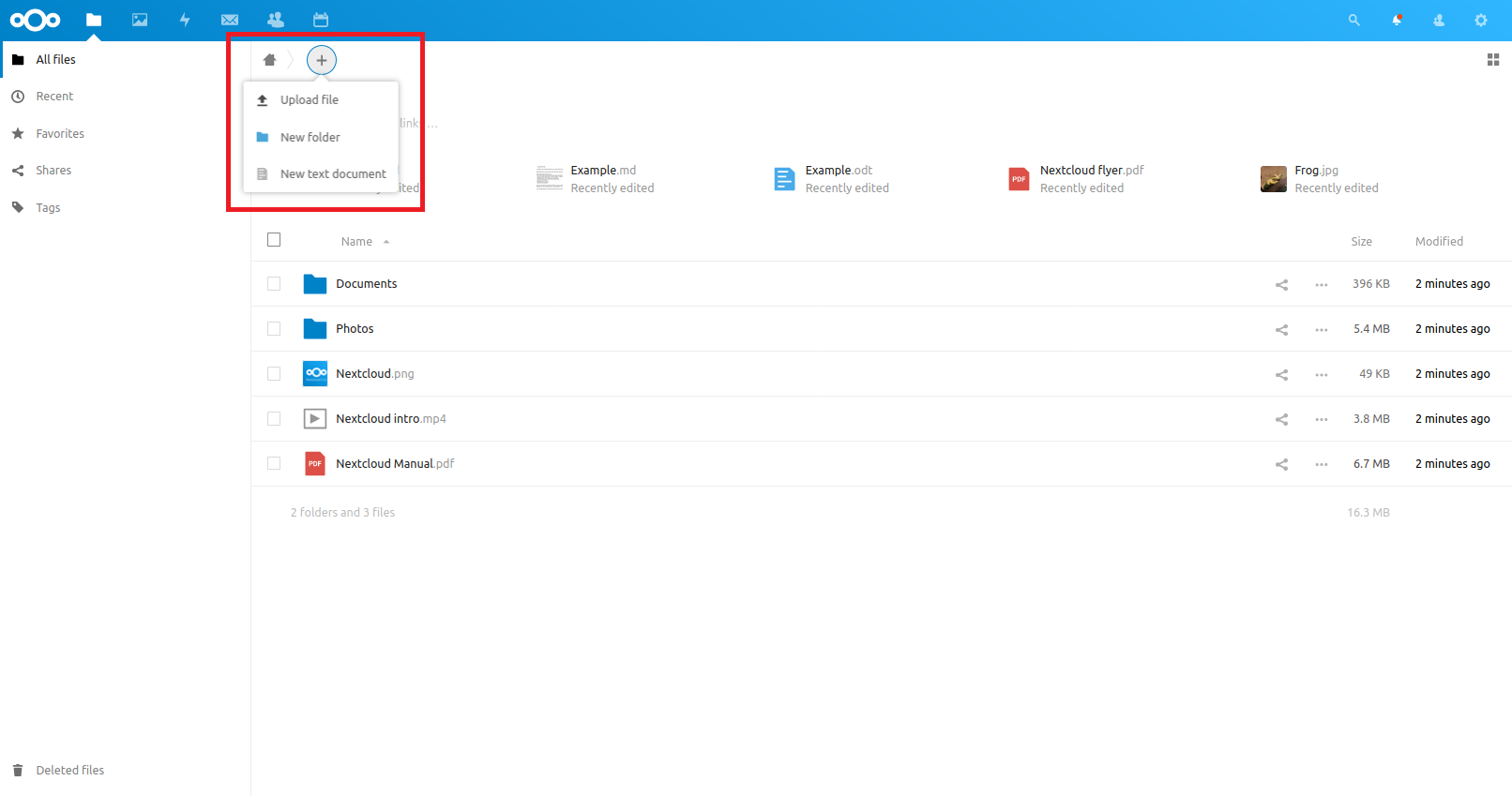Viewport: 1512px width, 796px height.
Task: Select All files in the sidebar
Action: pyautogui.click(x=126, y=59)
